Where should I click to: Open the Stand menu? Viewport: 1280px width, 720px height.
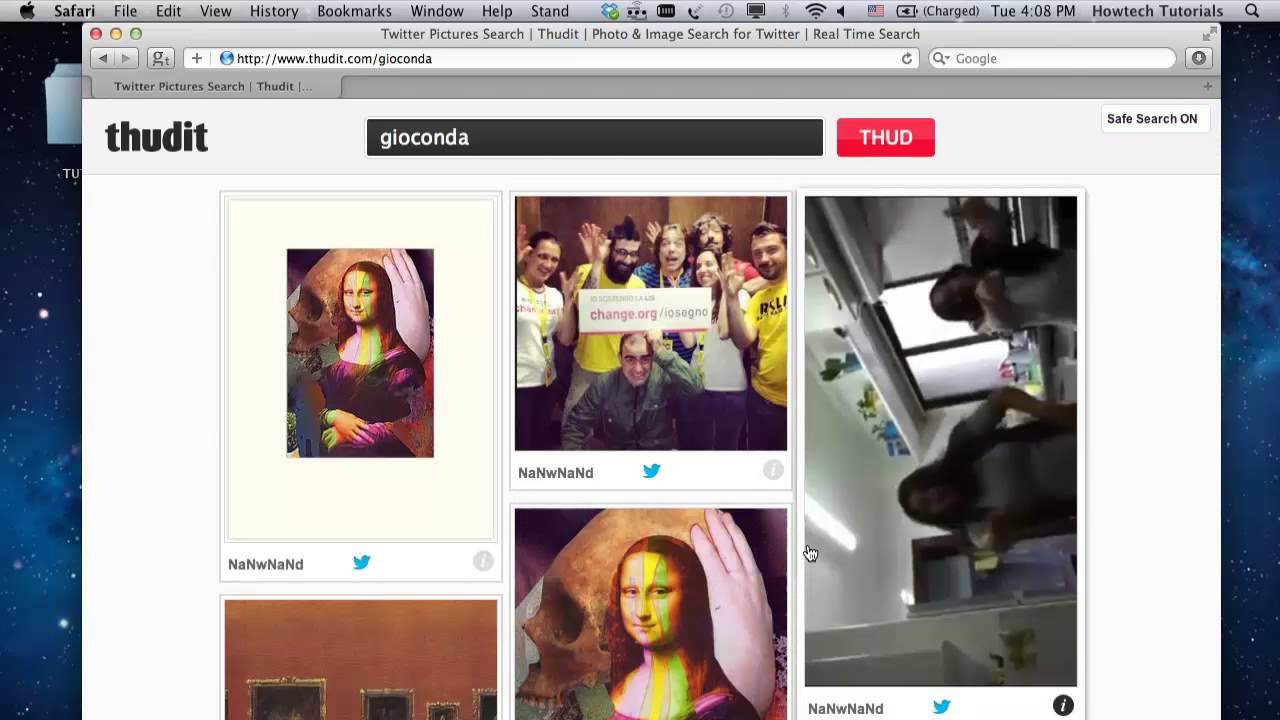coord(550,11)
